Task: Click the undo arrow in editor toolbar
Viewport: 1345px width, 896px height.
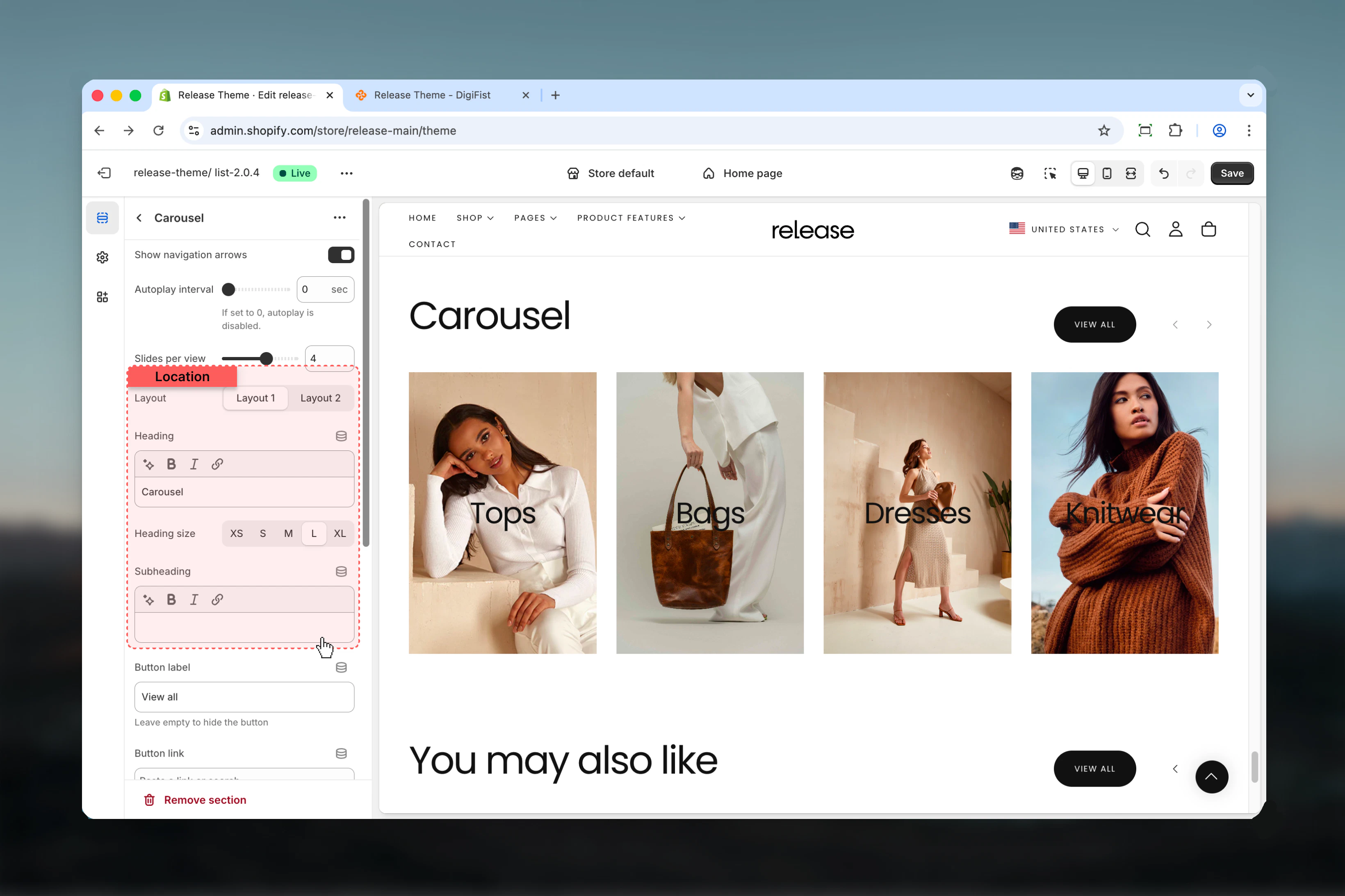Action: click(1163, 173)
